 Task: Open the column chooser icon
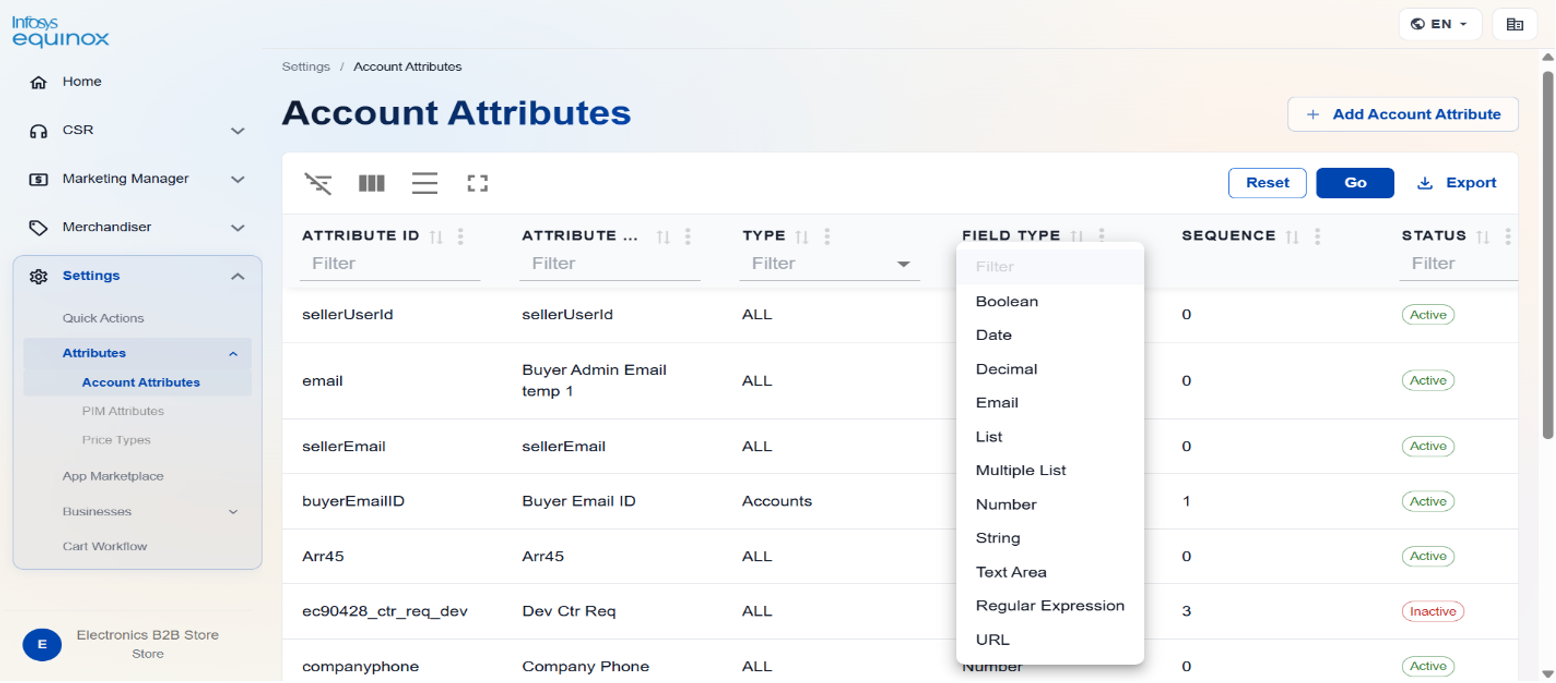[372, 183]
